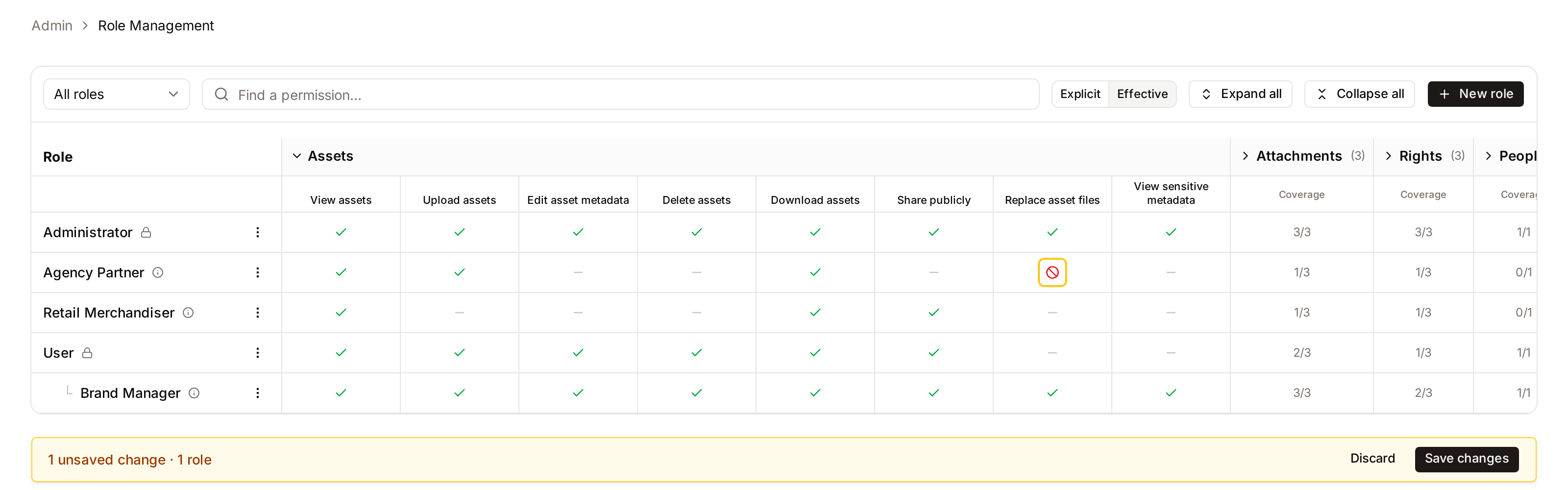Toggle User's Replace asset files cell
Image resolution: width=1568 pixels, height=490 pixels.
coord(1052,352)
